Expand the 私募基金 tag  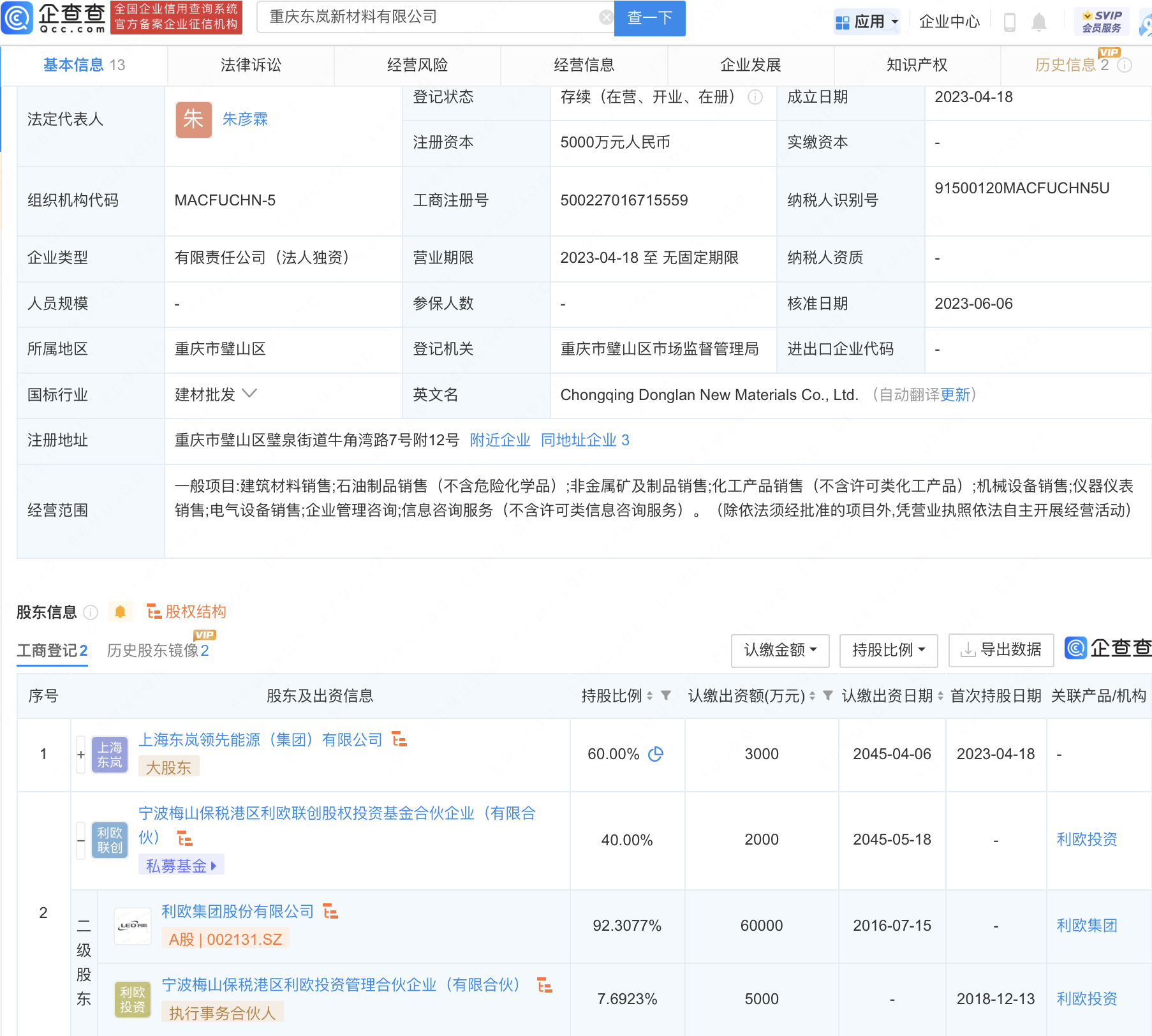181,866
